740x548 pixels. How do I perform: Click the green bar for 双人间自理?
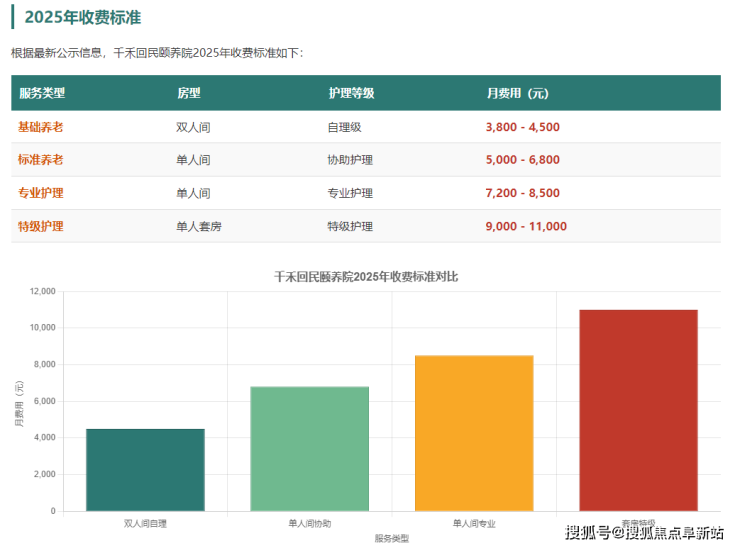[145, 469]
